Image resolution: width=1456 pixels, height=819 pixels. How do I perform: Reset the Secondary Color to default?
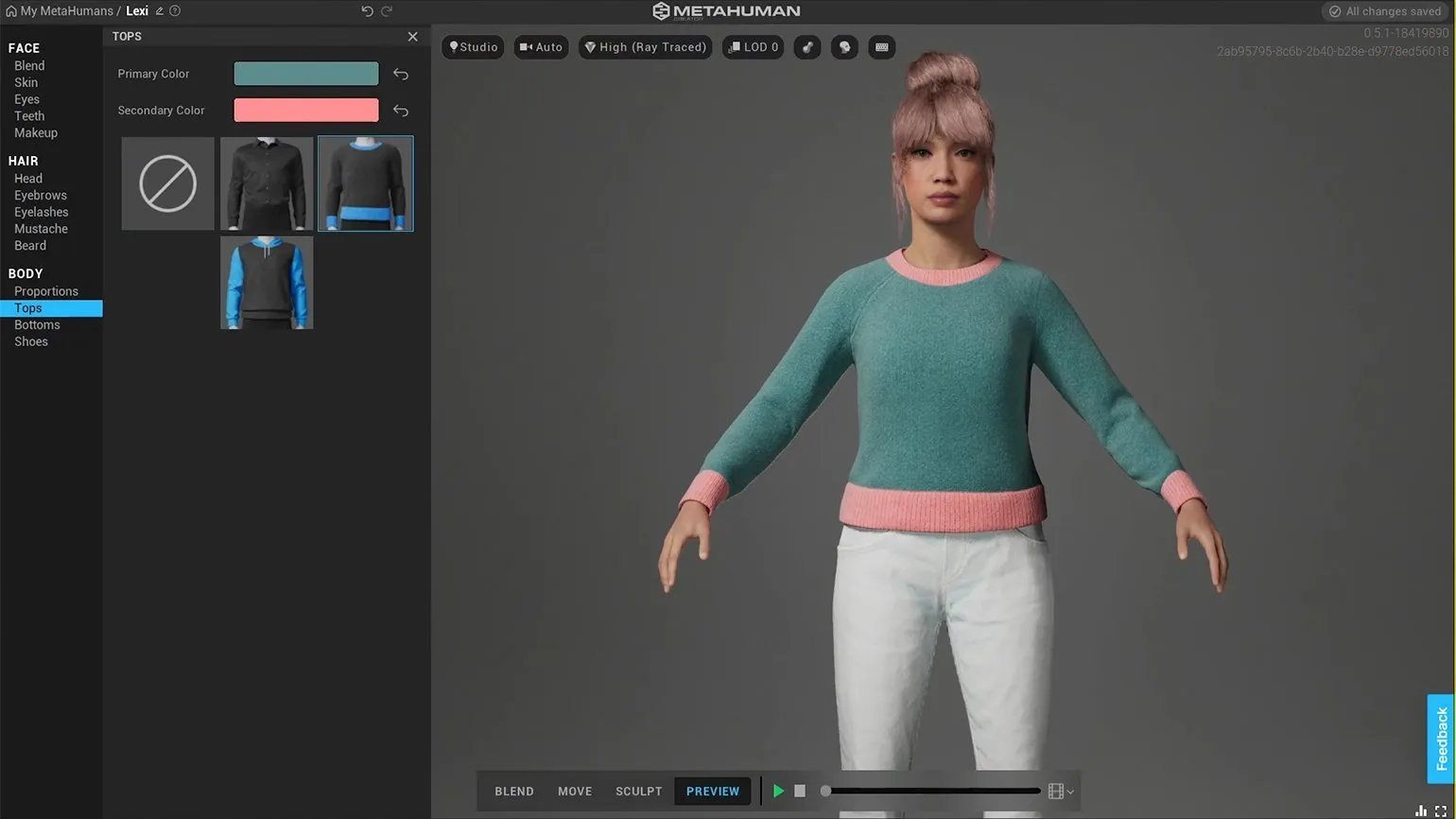[401, 111]
